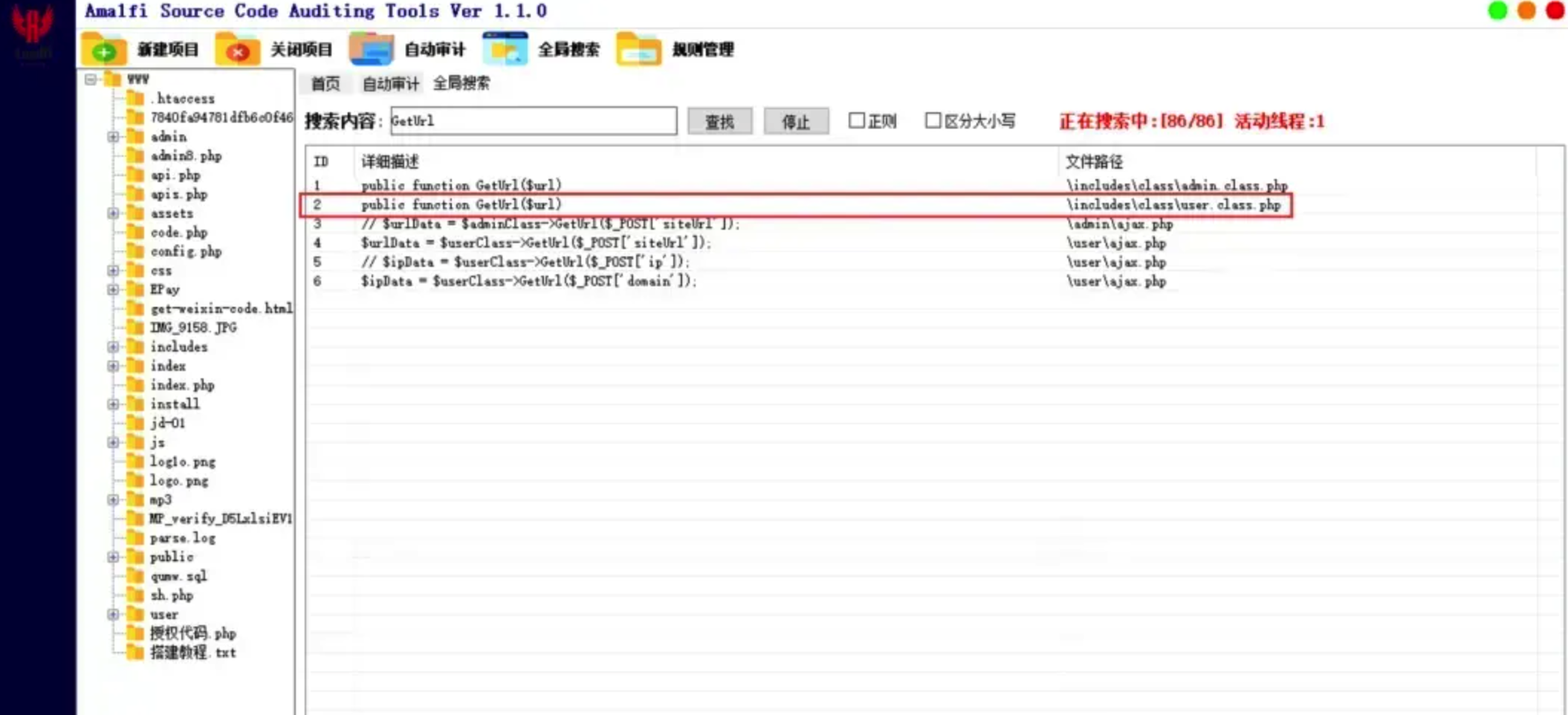Select the get-weixin-code.html file icon

click(x=135, y=308)
